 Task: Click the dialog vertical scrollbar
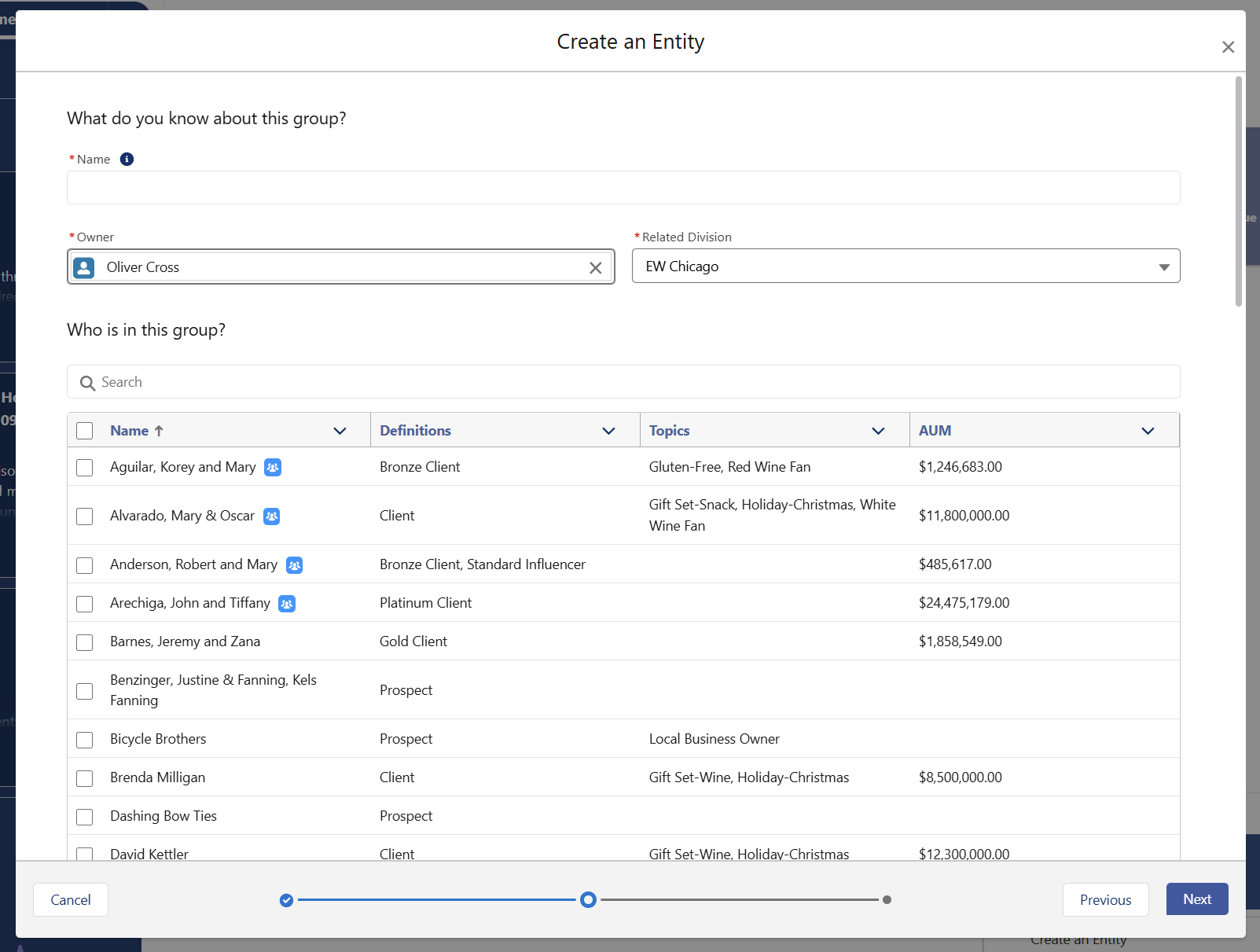1239,191
